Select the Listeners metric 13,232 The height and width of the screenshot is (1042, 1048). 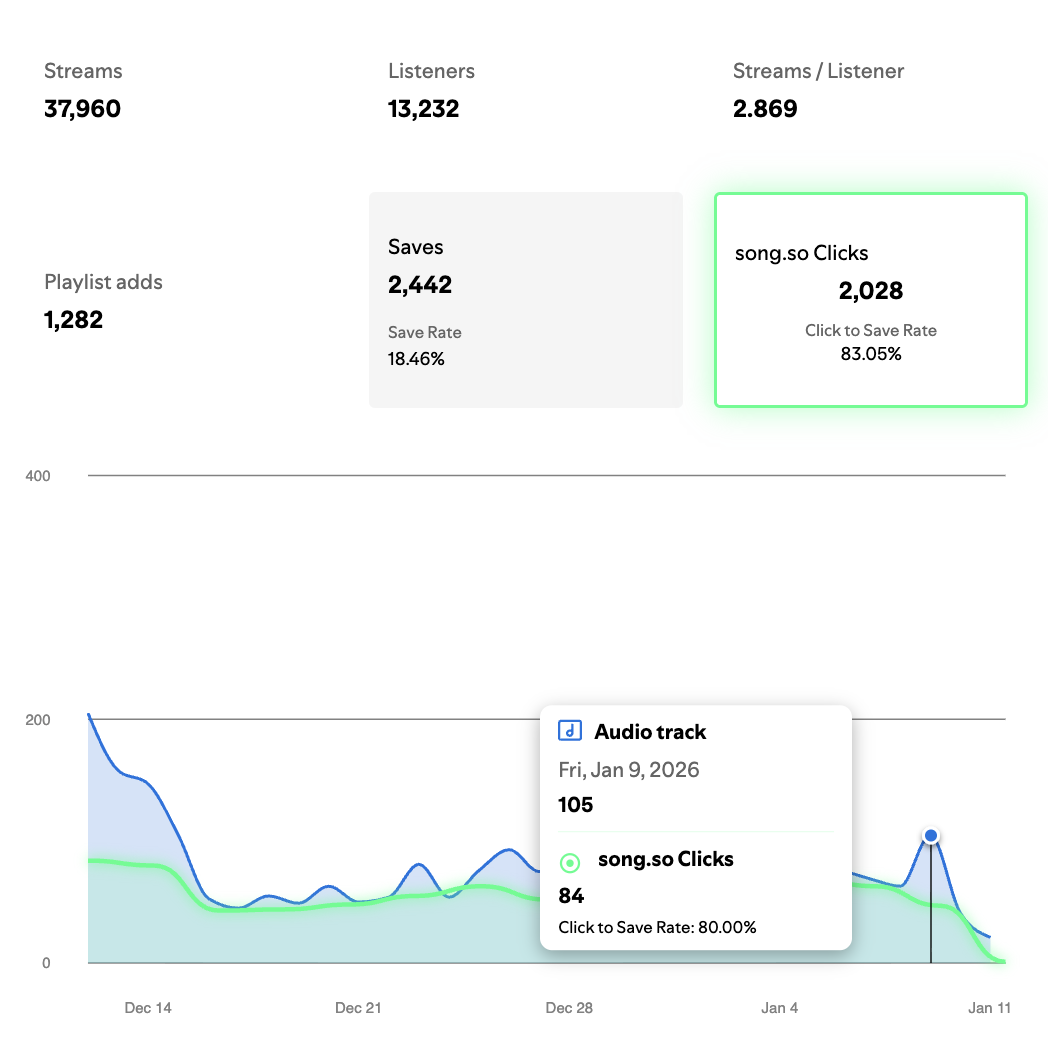coord(423,108)
